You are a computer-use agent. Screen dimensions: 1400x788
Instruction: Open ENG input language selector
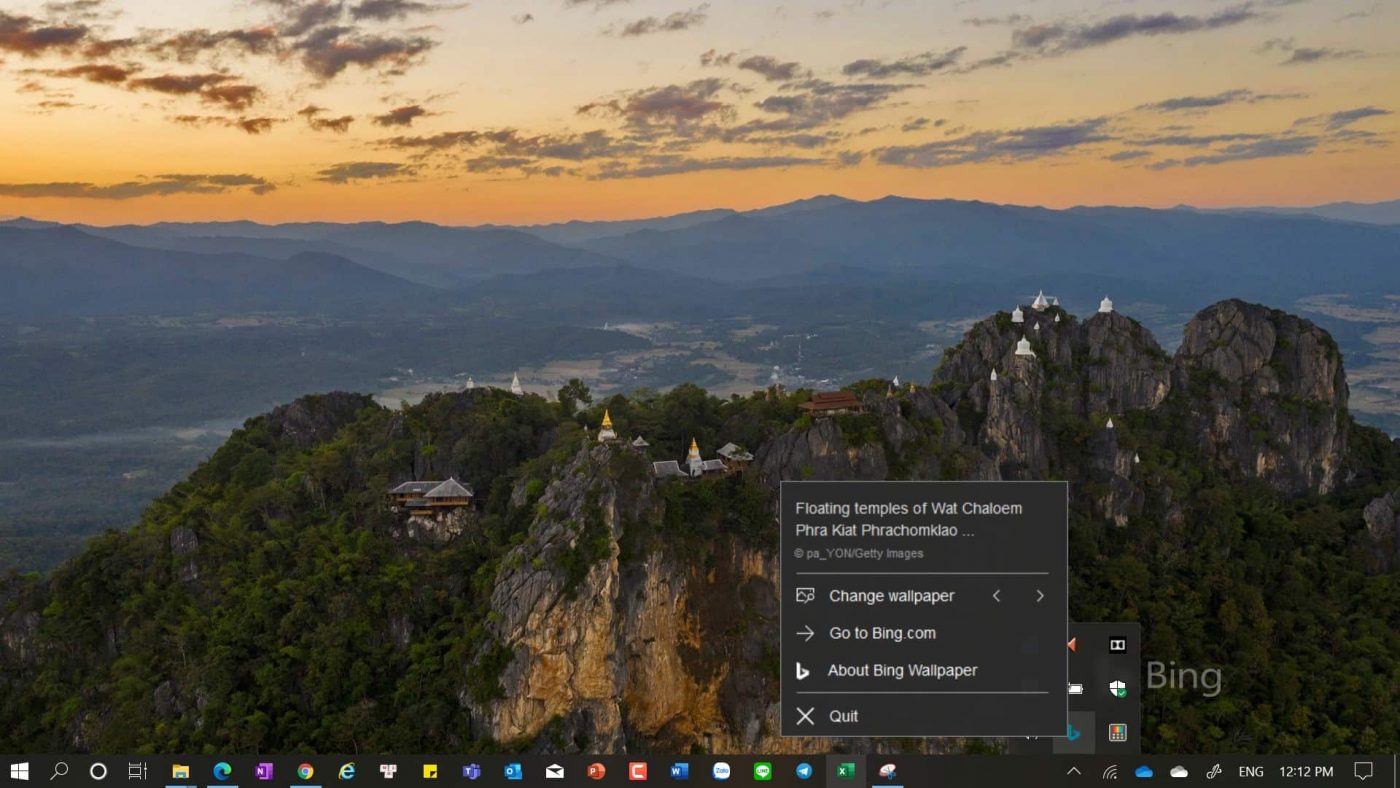pyautogui.click(x=1250, y=771)
